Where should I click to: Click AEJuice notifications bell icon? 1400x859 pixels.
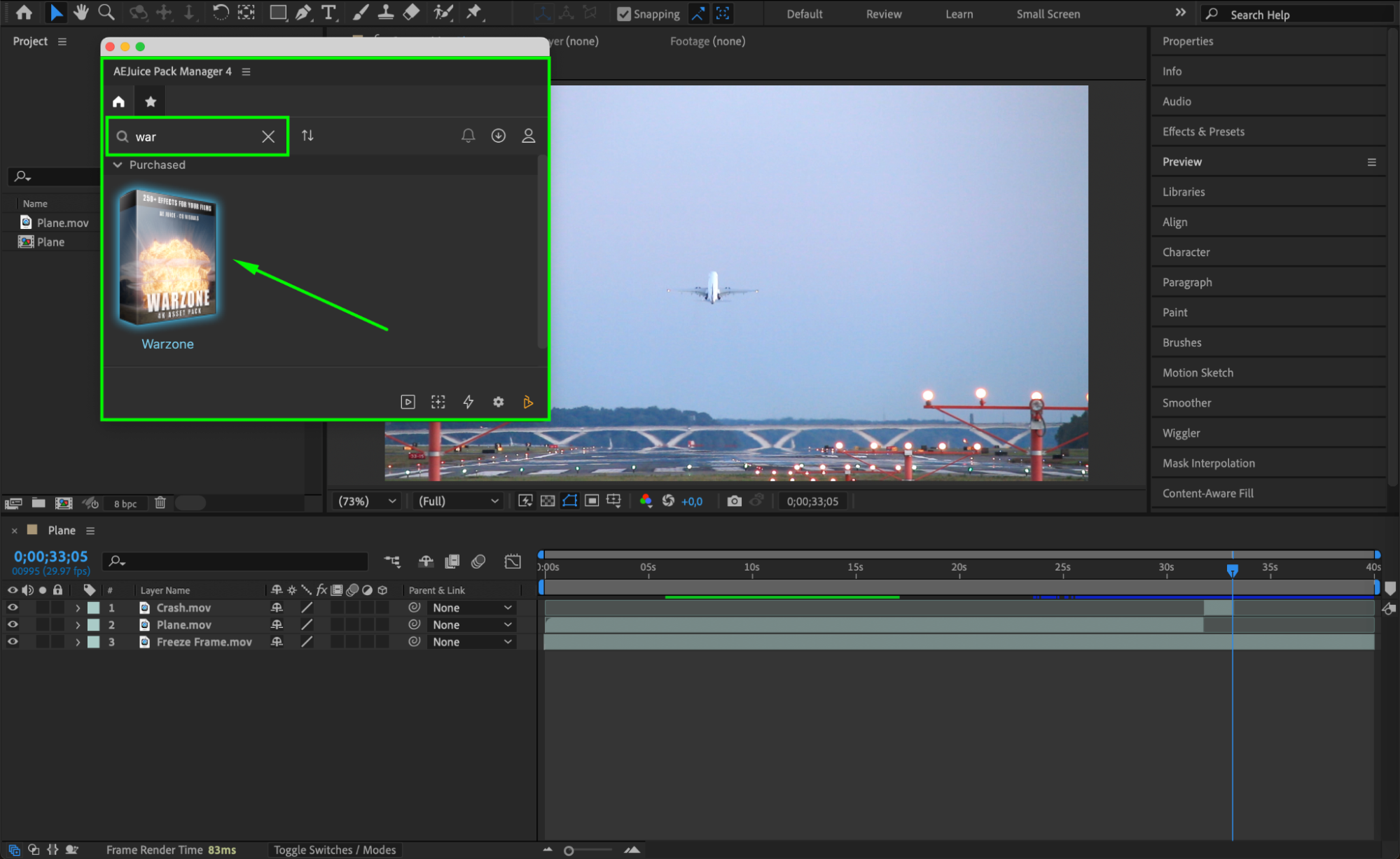pos(468,136)
